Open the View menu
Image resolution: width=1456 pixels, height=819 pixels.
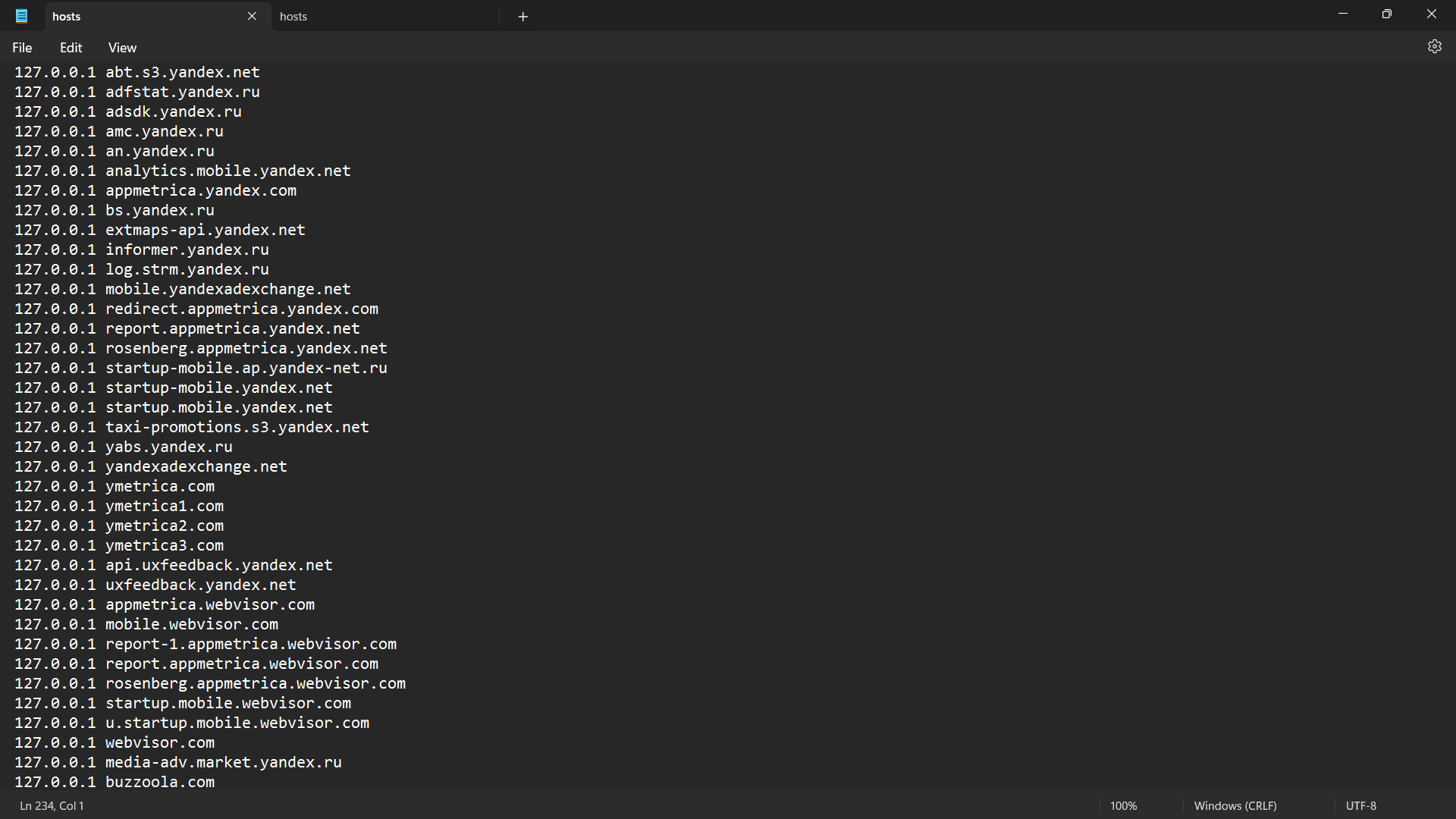(x=122, y=48)
